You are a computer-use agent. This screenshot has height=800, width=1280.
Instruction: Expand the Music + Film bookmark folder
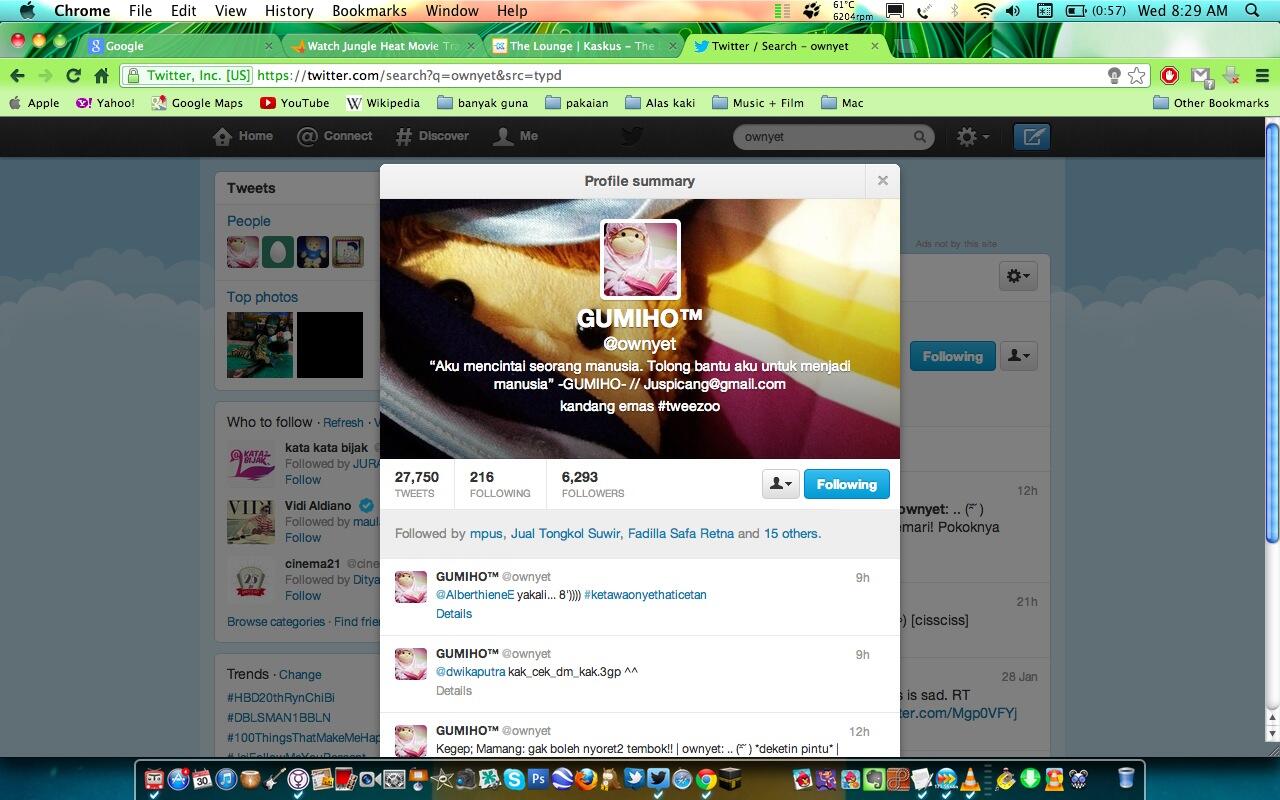coord(758,103)
